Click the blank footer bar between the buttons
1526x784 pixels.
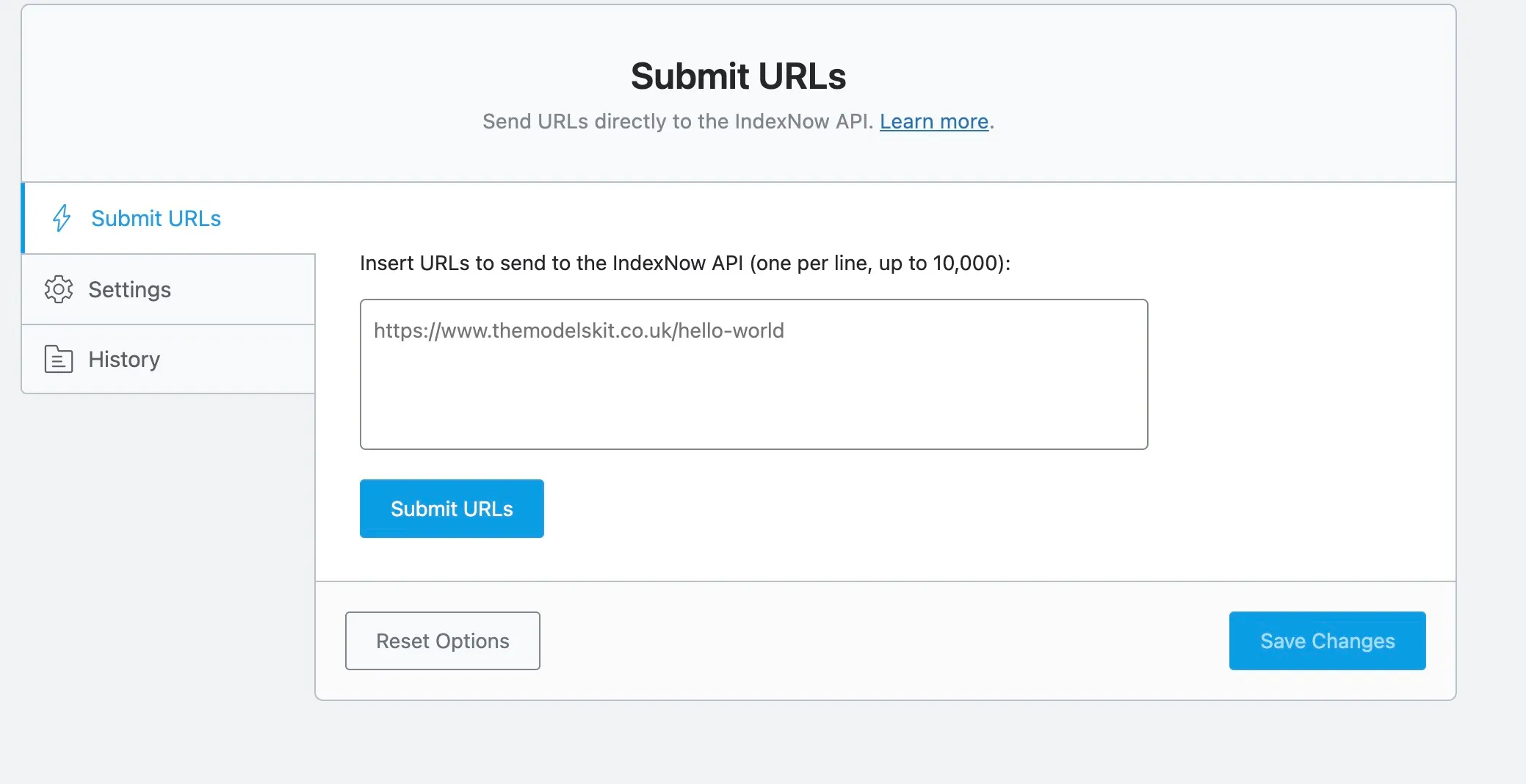click(881, 641)
